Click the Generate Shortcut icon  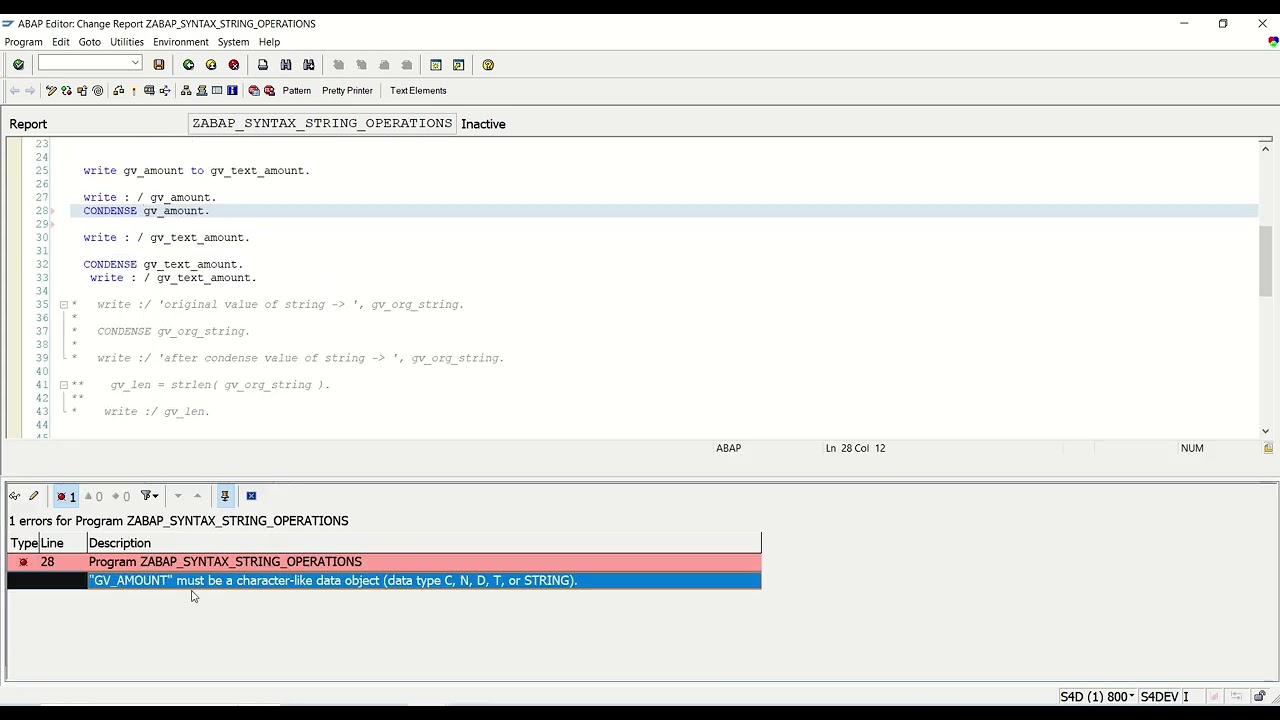[x=459, y=65]
